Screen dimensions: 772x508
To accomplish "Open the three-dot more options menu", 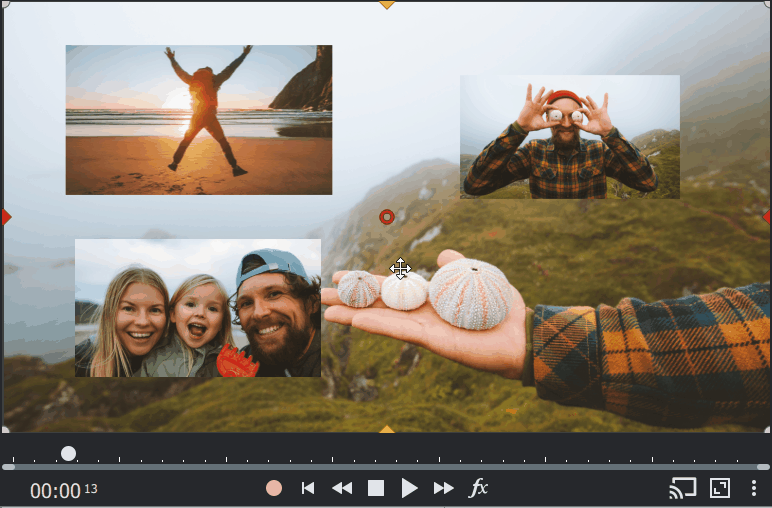I will click(x=754, y=488).
